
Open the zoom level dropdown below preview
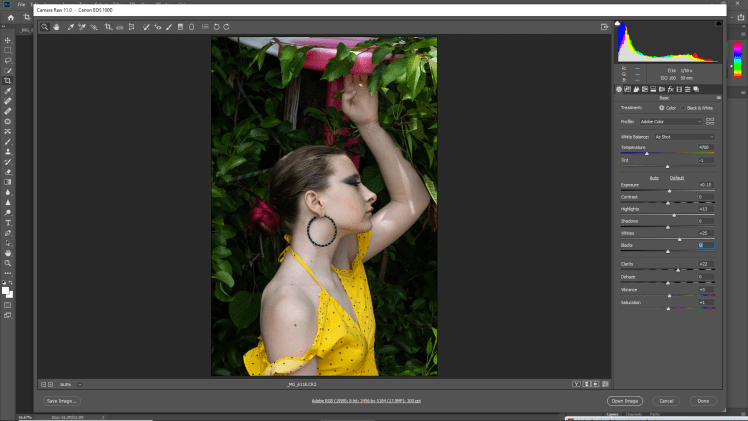click(x=70, y=384)
